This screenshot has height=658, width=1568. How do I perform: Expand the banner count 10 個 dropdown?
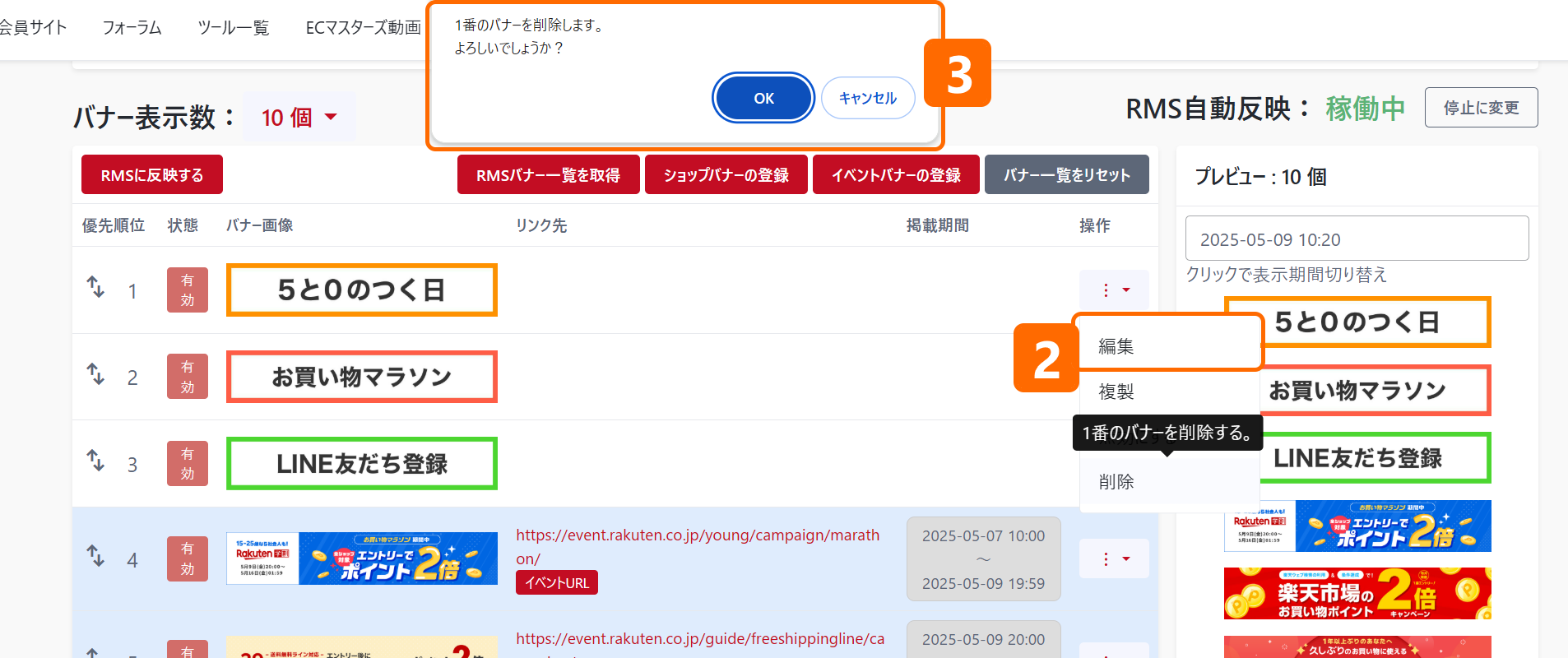[299, 118]
